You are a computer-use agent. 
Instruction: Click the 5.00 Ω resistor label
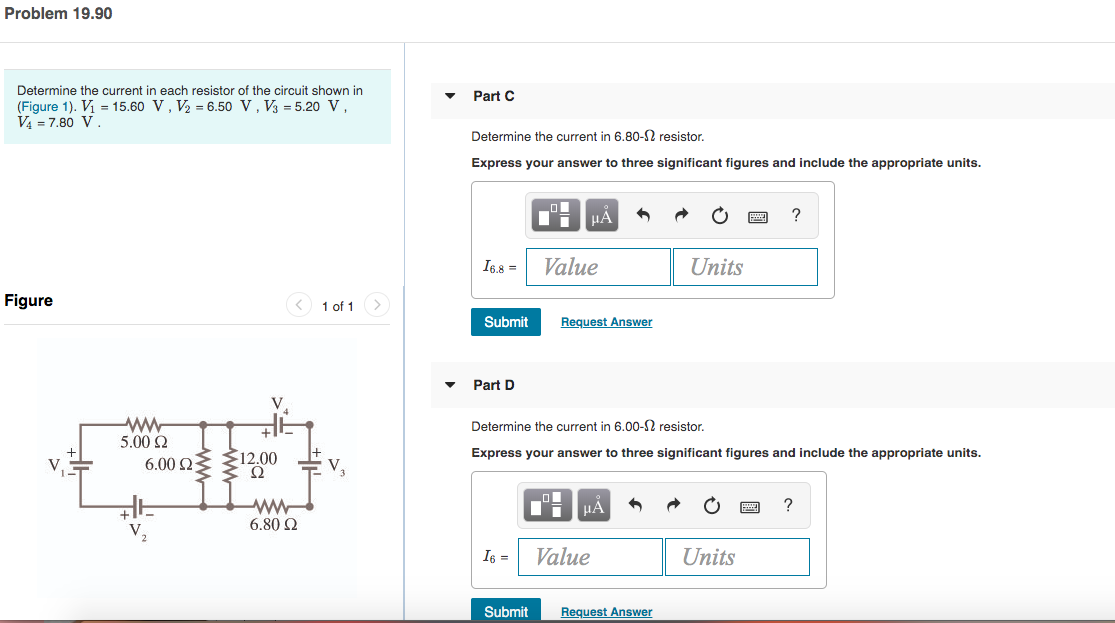(144, 442)
